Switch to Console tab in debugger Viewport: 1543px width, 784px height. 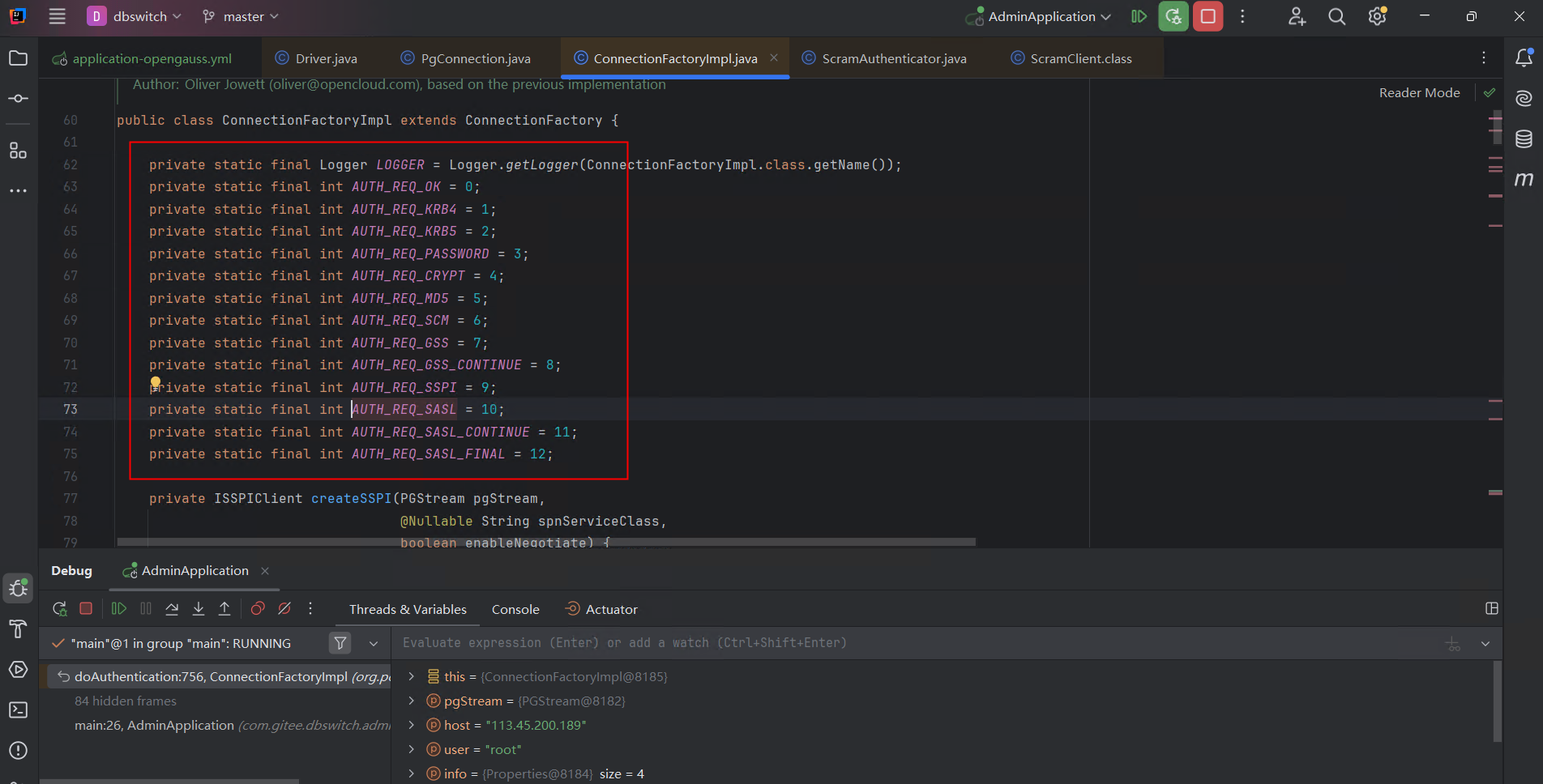515,610
